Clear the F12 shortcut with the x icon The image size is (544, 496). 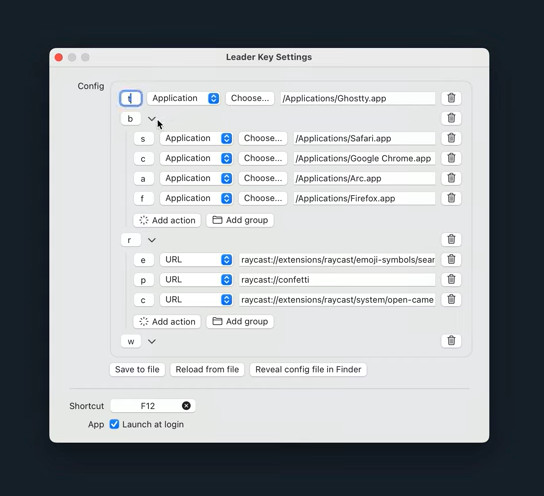(186, 406)
